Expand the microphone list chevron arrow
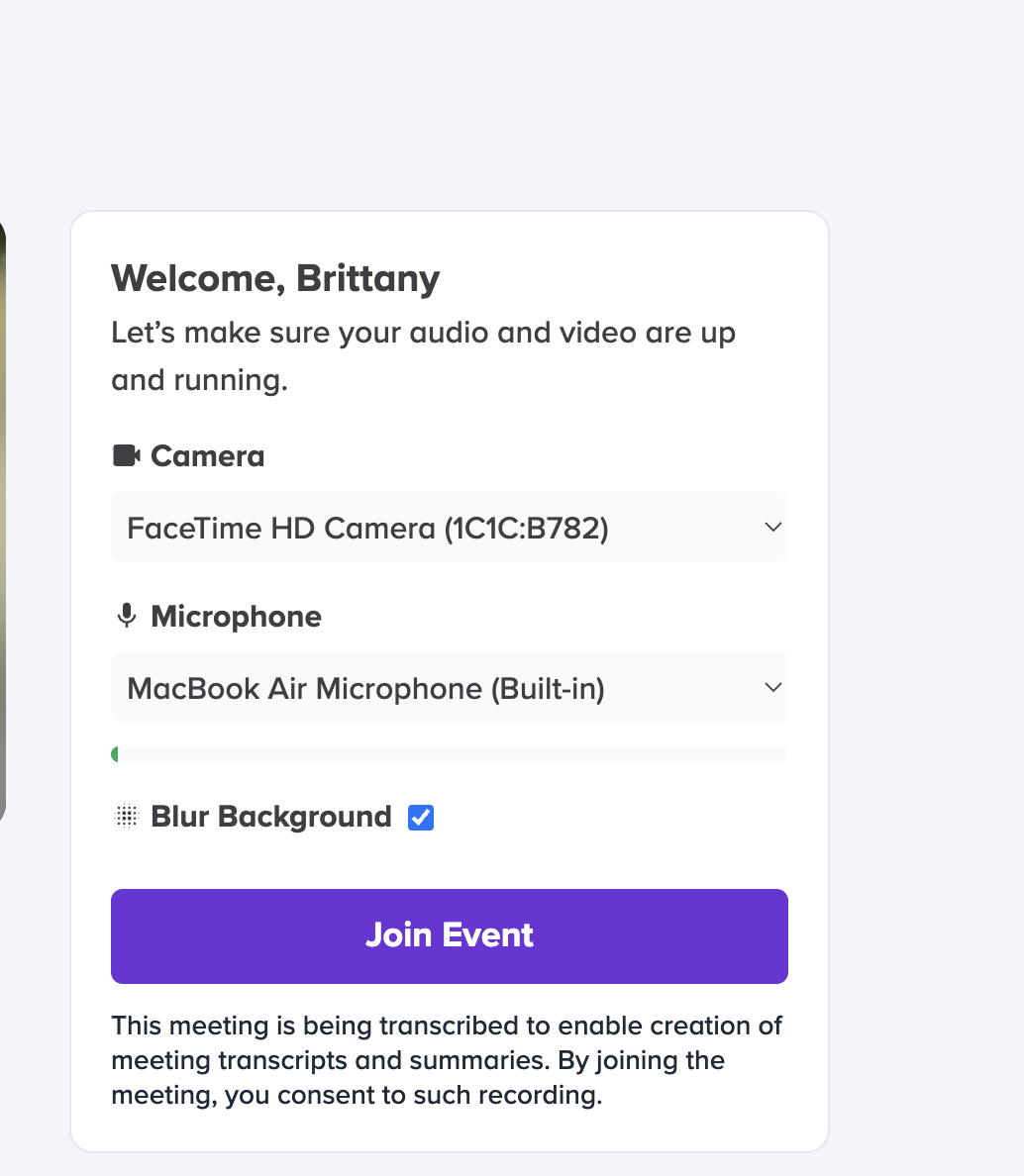 tap(772, 688)
